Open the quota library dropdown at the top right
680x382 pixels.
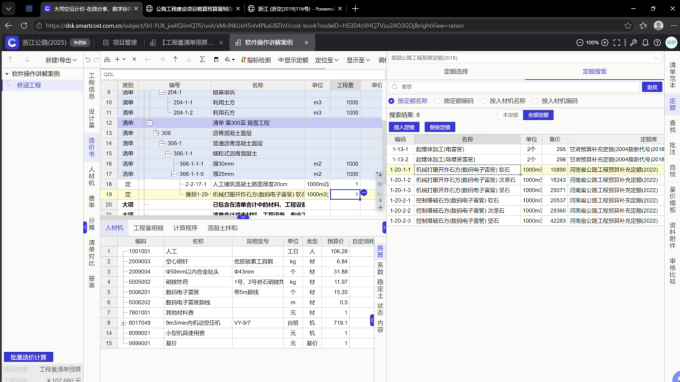525,58
